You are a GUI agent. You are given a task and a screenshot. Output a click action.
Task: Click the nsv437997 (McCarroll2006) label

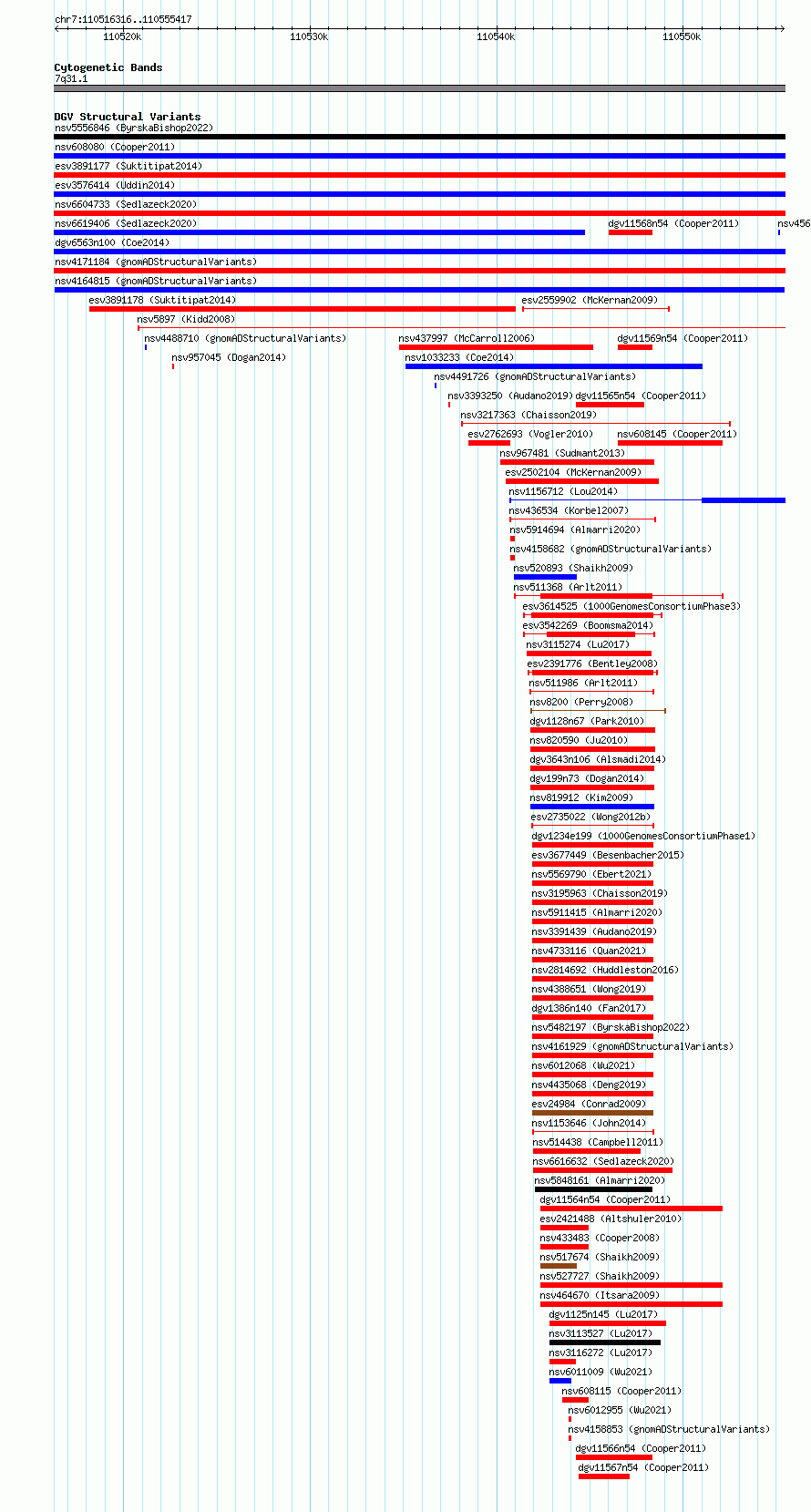coord(467,338)
